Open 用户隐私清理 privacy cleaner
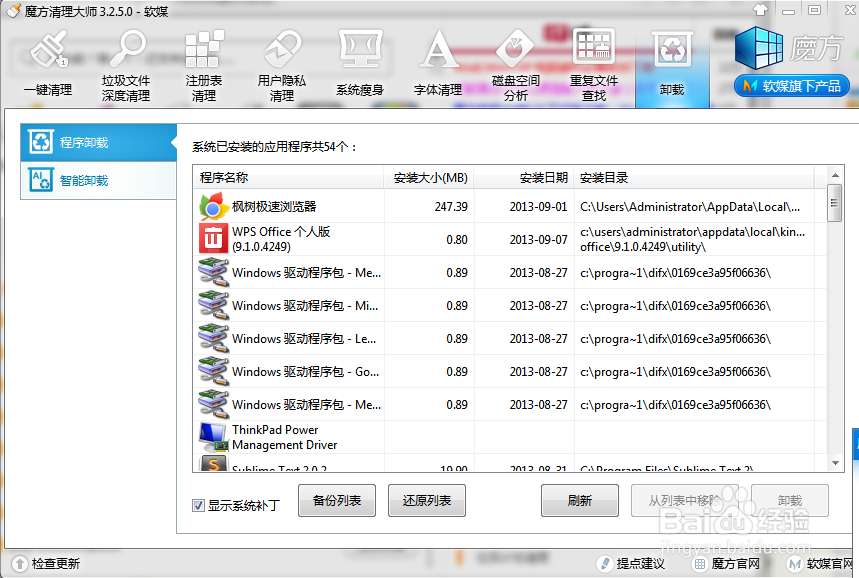 coord(282,66)
